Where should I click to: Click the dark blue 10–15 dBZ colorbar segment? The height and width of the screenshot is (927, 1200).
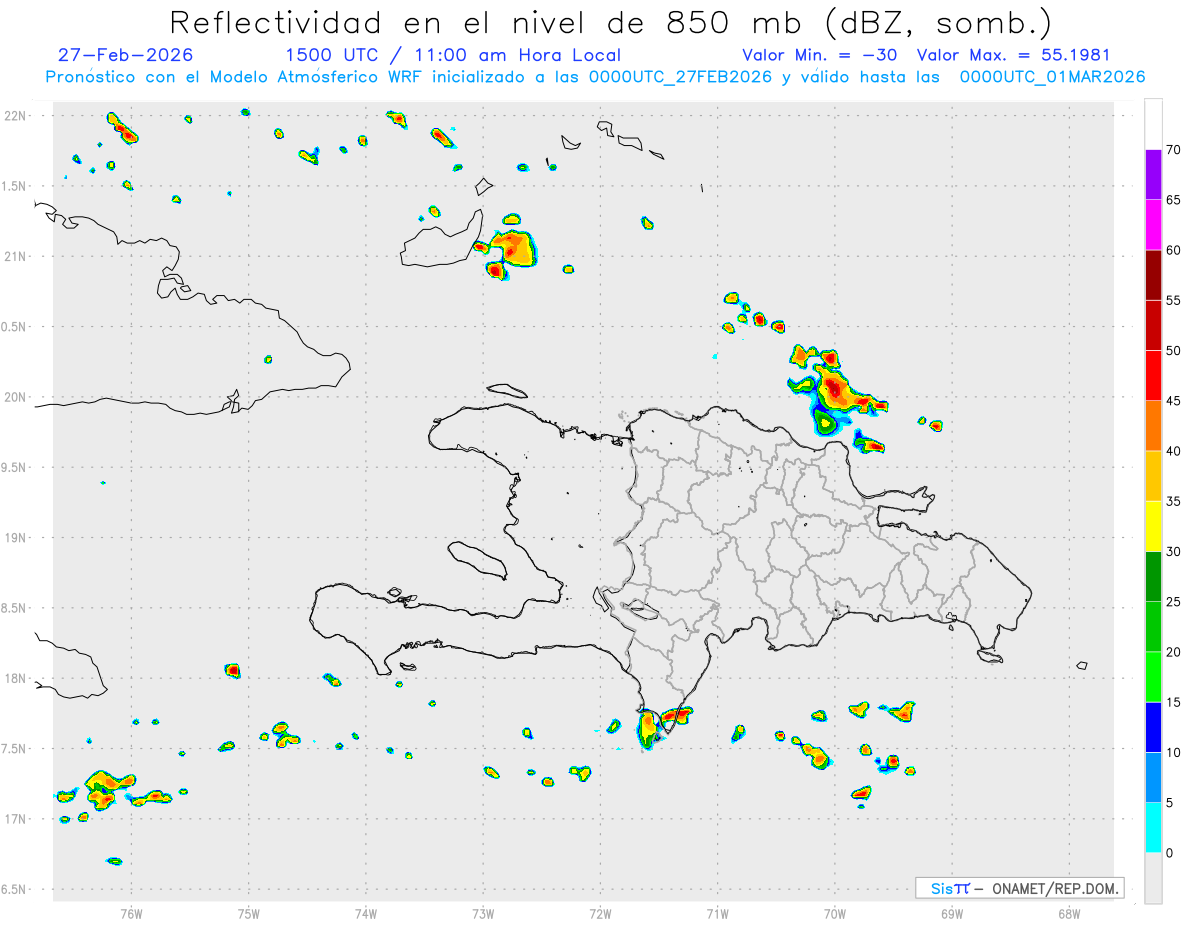1153,727
